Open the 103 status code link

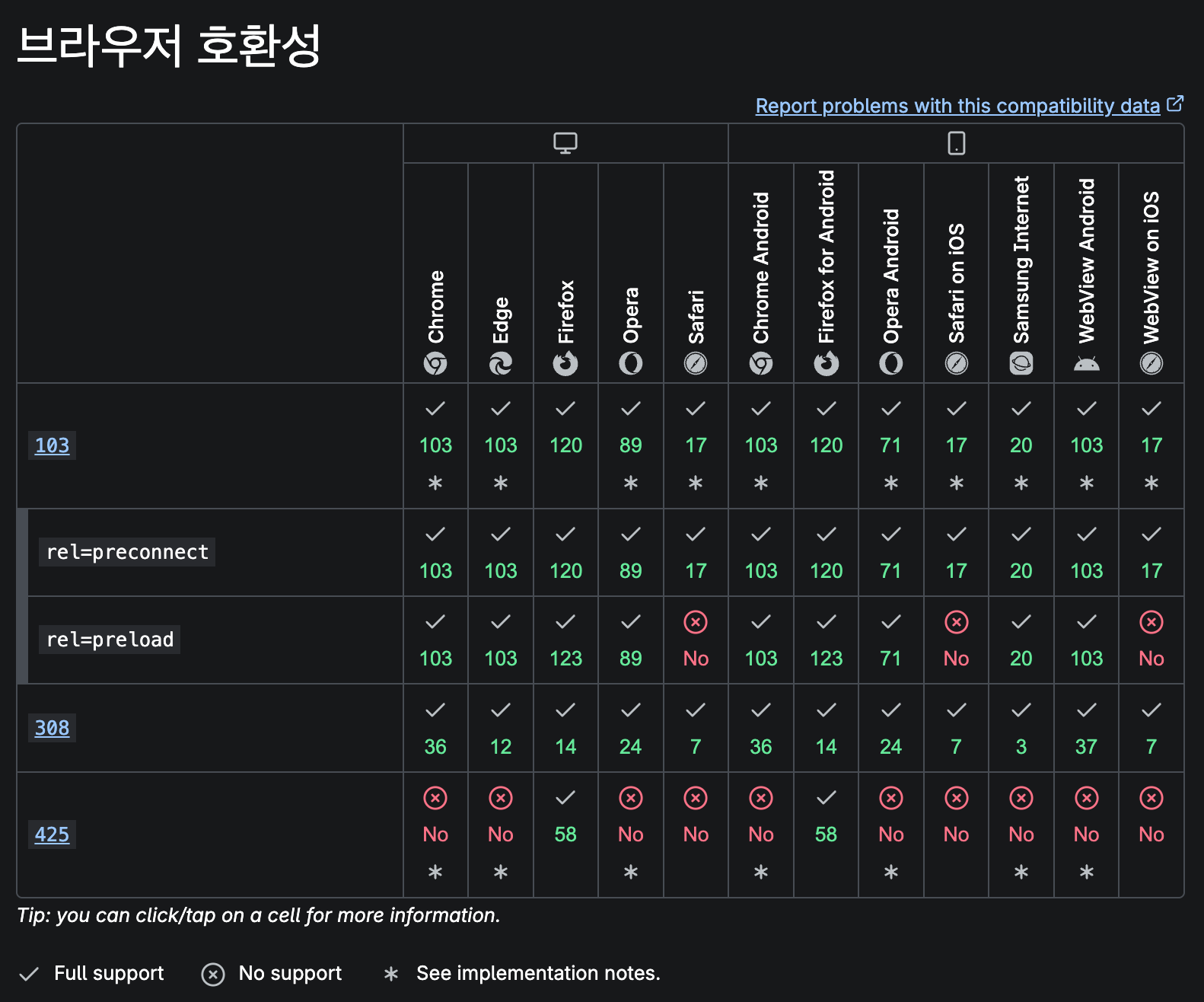tap(52, 445)
